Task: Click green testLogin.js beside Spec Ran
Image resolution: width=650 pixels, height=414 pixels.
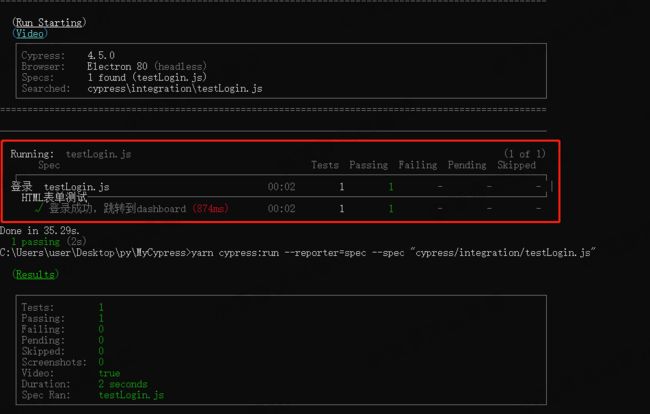Action: (x=131, y=395)
